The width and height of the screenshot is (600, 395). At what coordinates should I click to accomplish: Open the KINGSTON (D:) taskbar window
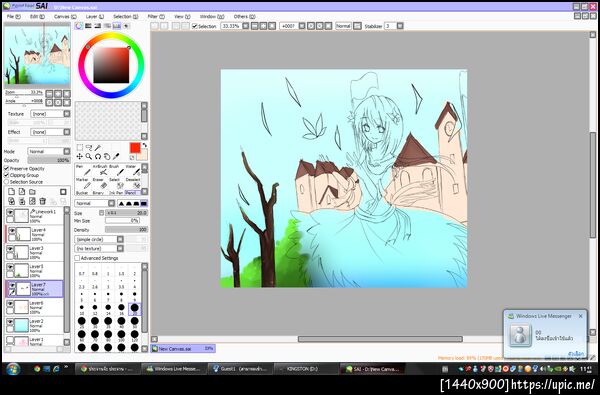pos(306,369)
